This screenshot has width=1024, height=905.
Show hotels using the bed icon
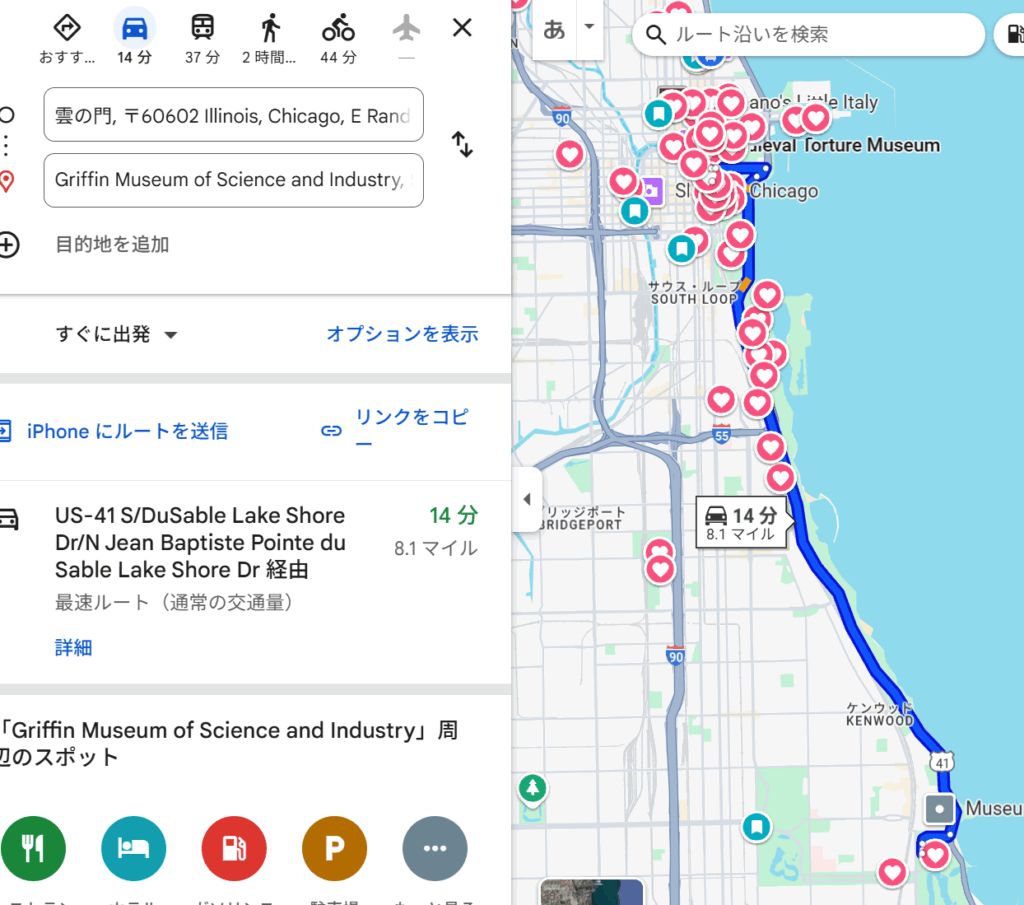click(x=133, y=848)
